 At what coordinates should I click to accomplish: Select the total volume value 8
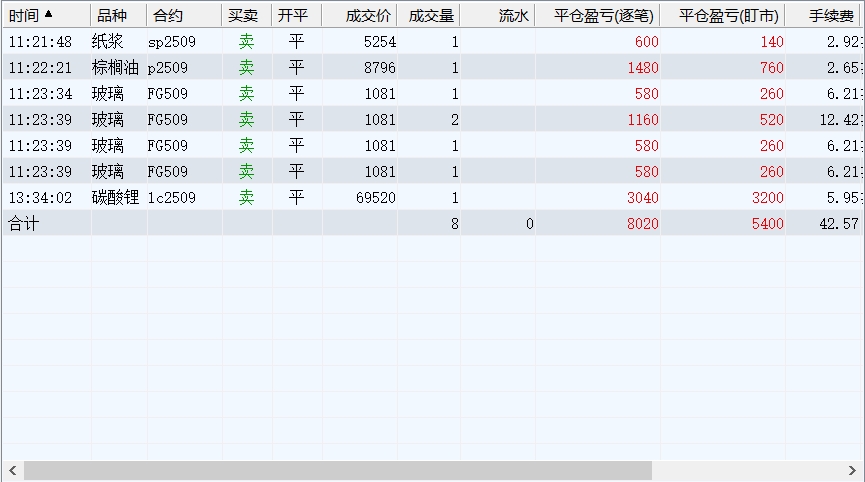point(455,223)
